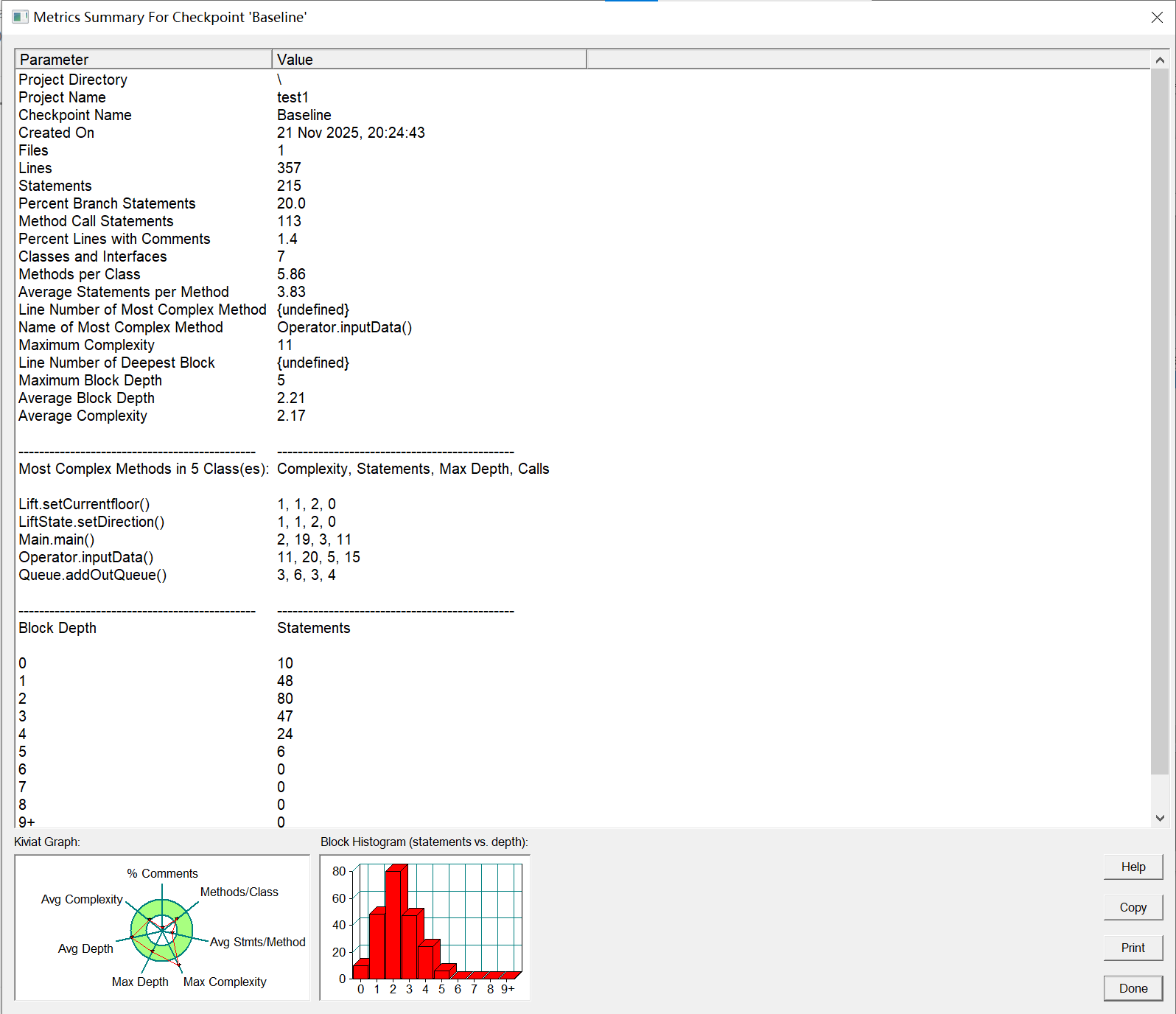Click the 'Block Depth' section heading
The image size is (1176, 1014).
(57, 628)
